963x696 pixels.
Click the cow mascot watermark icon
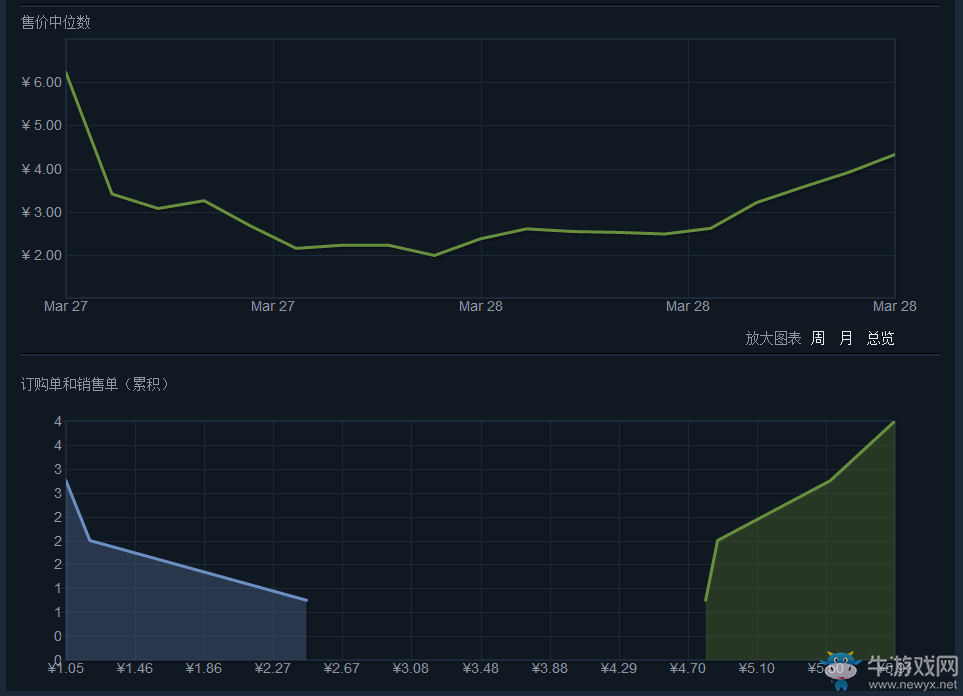click(x=843, y=671)
